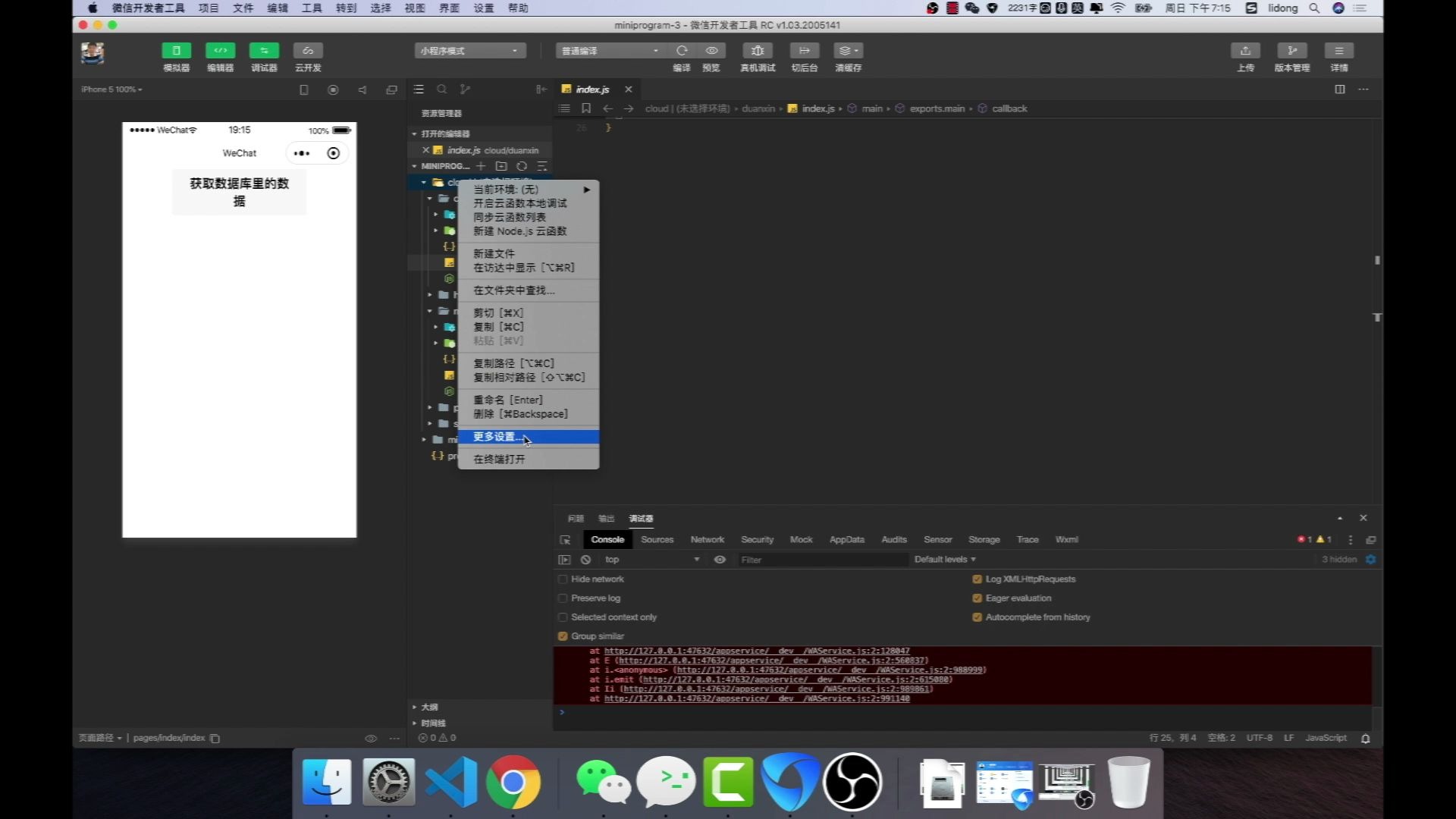
Task: Open the source control branch icon
Action: click(465, 89)
